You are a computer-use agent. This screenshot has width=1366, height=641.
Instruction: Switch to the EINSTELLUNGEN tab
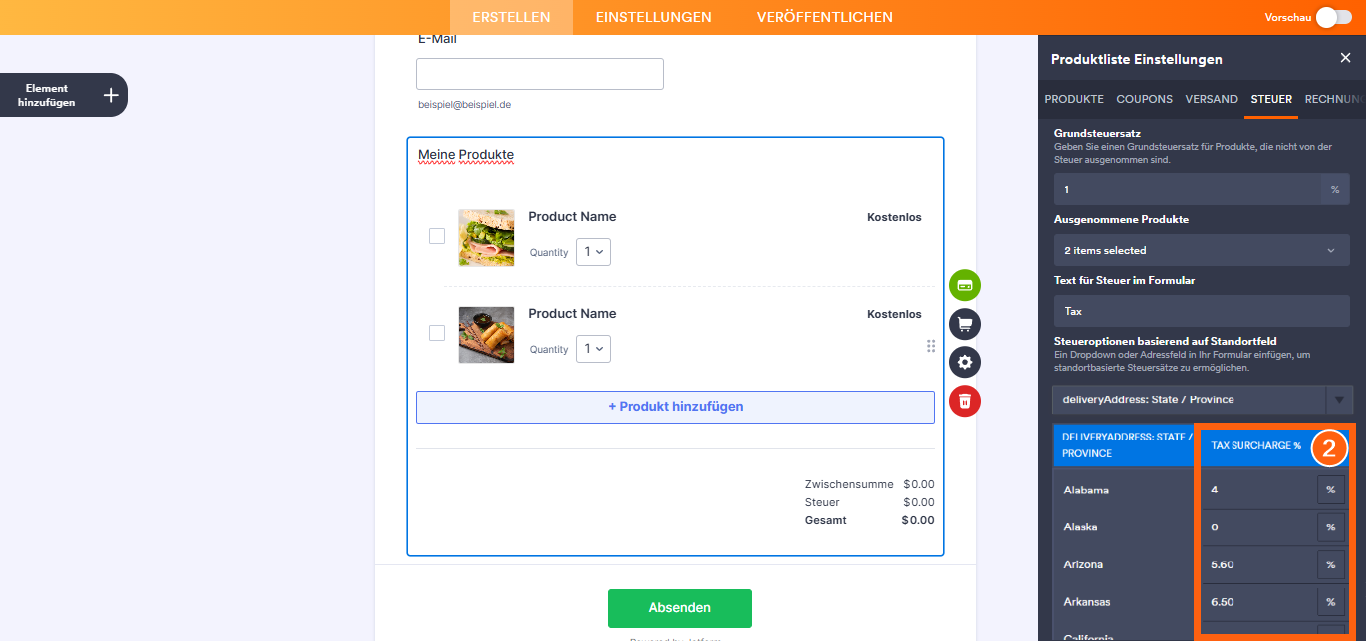(654, 17)
